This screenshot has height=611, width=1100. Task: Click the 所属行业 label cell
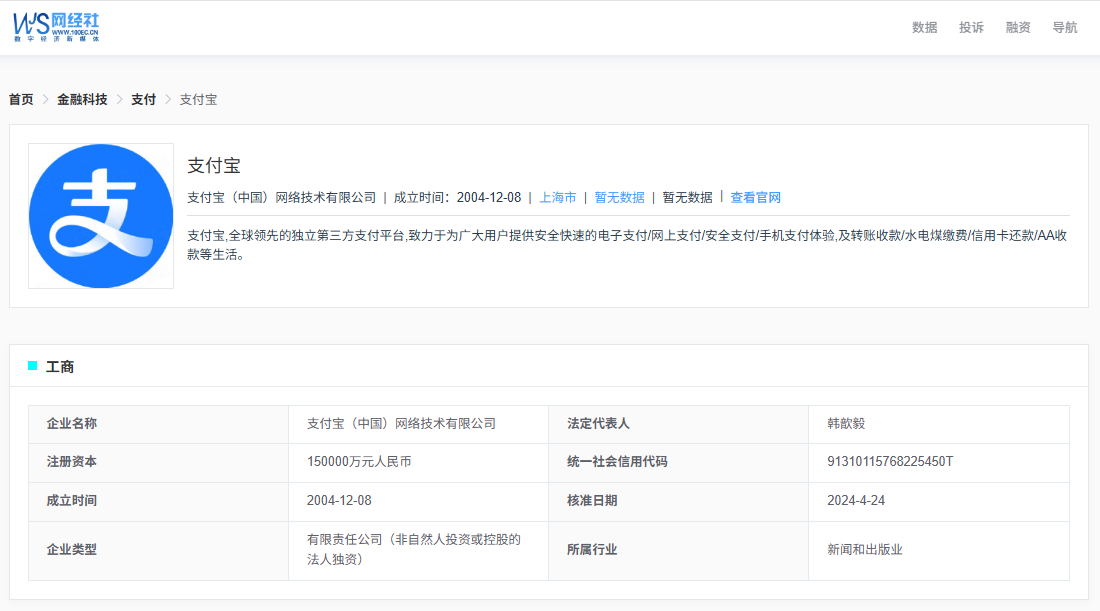coord(678,551)
